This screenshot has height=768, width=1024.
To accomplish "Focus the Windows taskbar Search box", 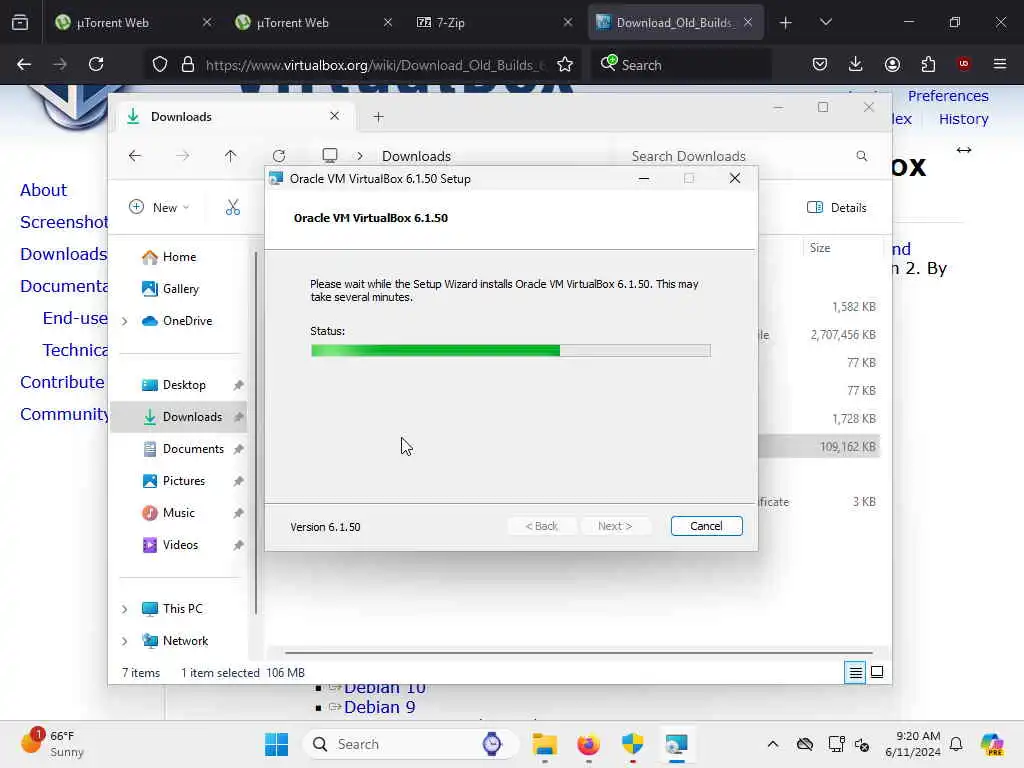I will tap(410, 744).
